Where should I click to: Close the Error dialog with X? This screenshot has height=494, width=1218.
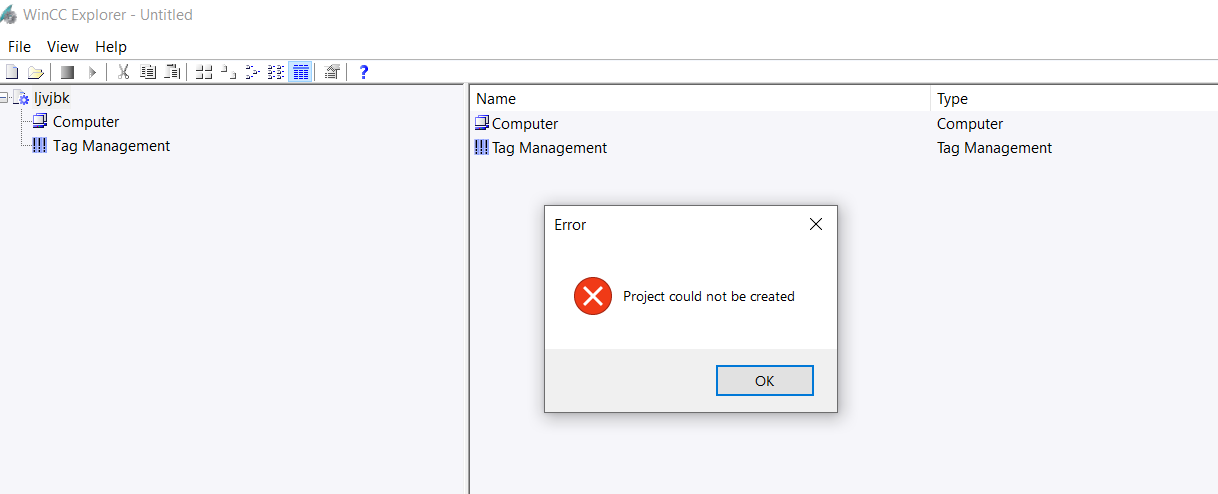[816, 225]
